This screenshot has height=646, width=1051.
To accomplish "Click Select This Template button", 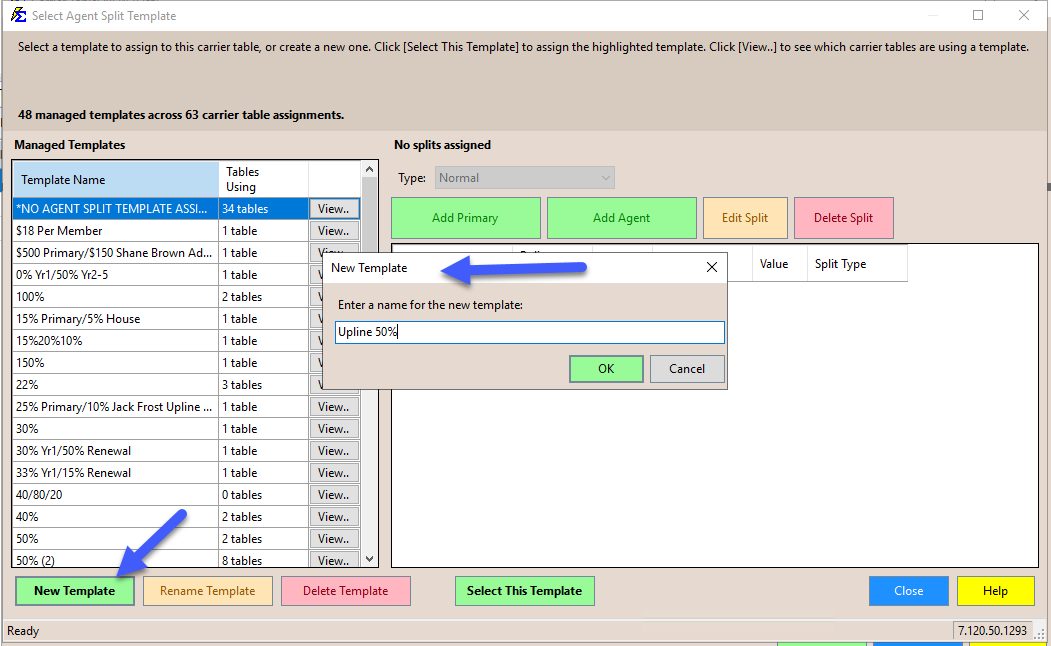I will click(525, 591).
